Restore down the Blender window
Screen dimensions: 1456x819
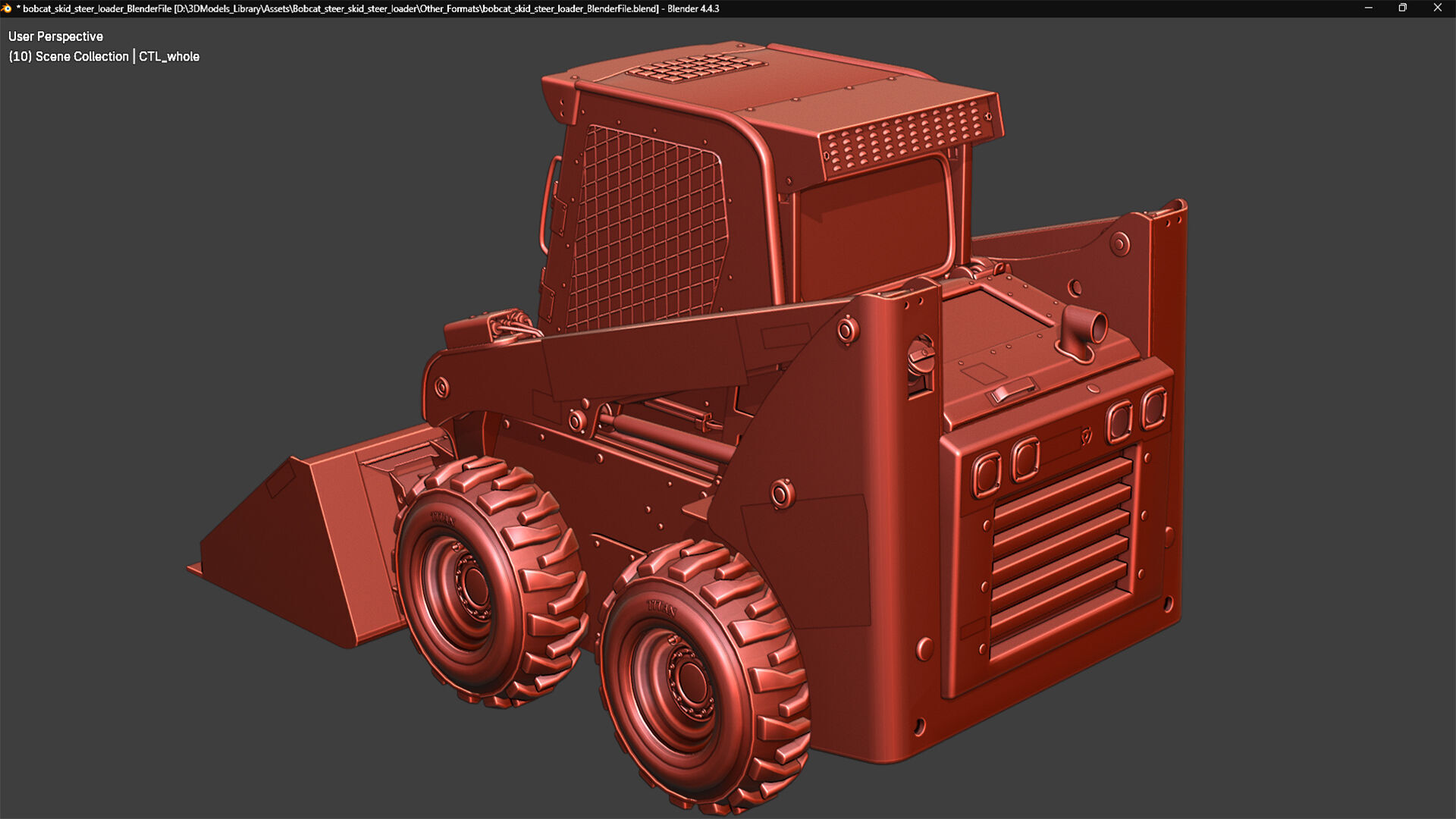(x=1402, y=8)
